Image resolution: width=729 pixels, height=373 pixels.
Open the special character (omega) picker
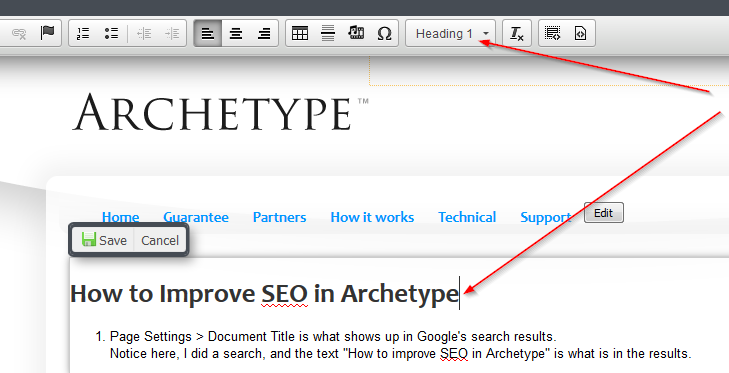(384, 33)
